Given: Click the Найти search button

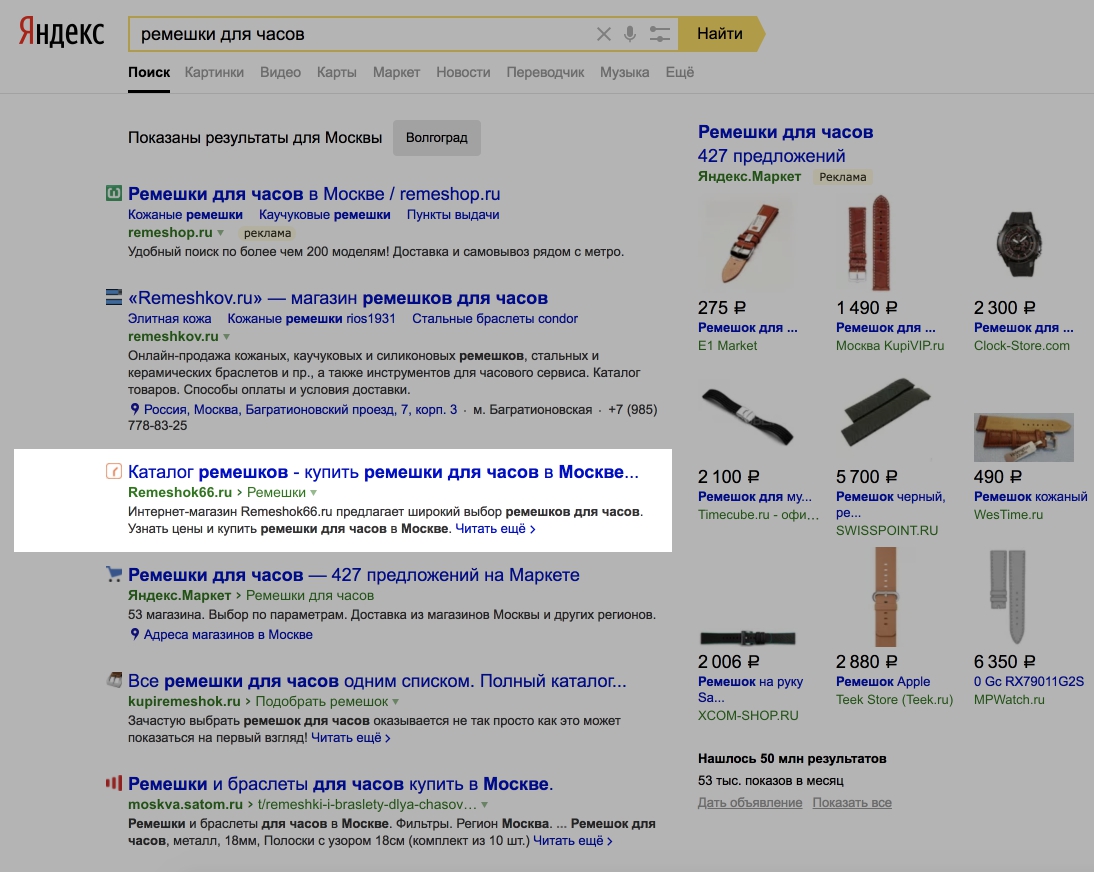Looking at the screenshot, I should click(x=721, y=33).
